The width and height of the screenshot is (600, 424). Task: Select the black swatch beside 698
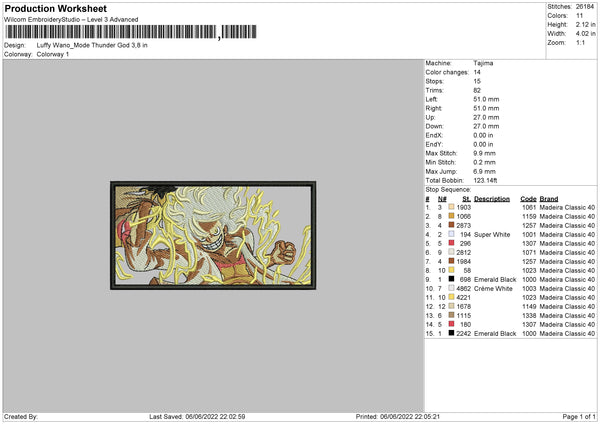click(451, 279)
